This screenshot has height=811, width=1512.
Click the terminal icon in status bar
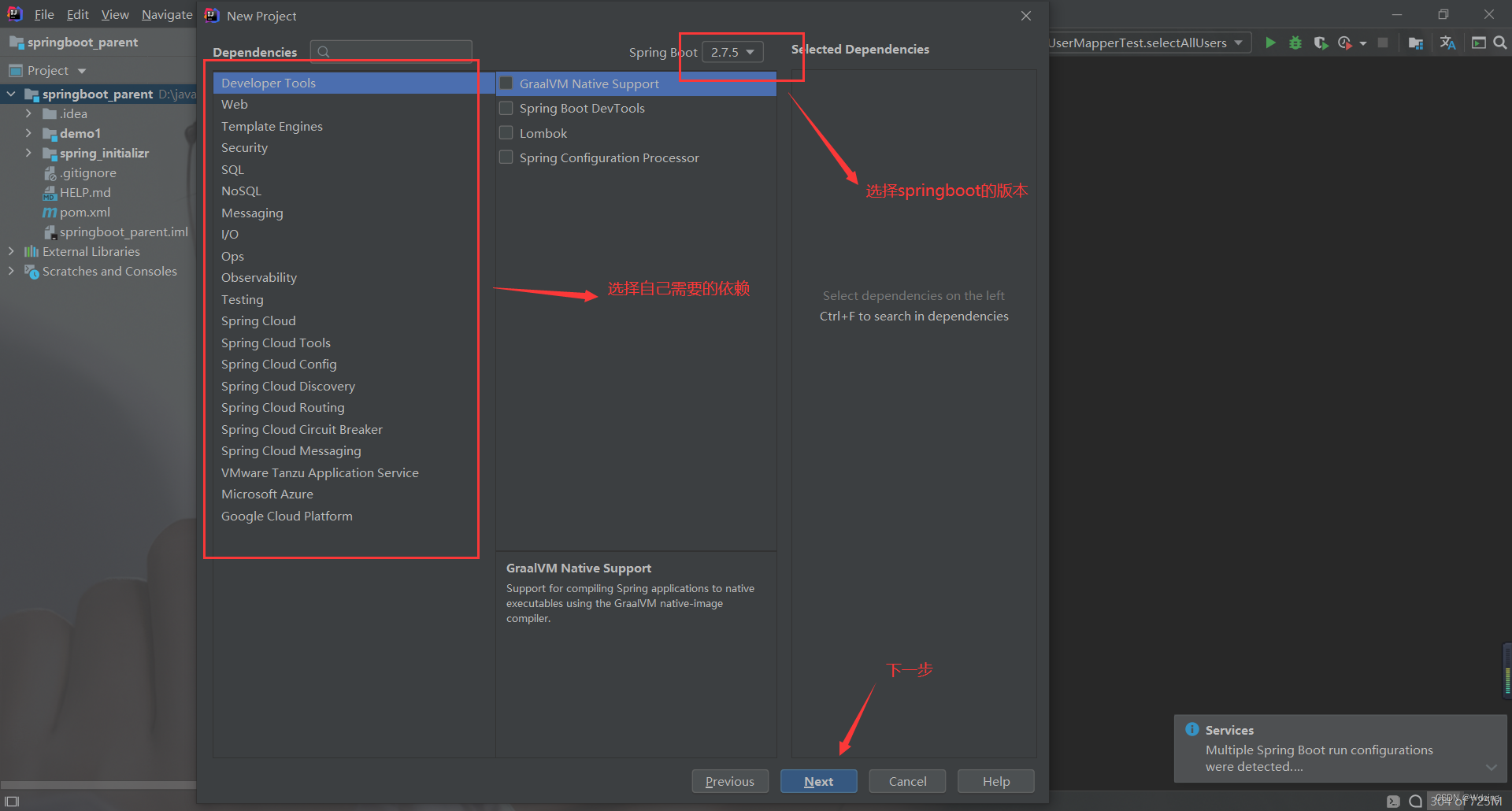[1393, 801]
